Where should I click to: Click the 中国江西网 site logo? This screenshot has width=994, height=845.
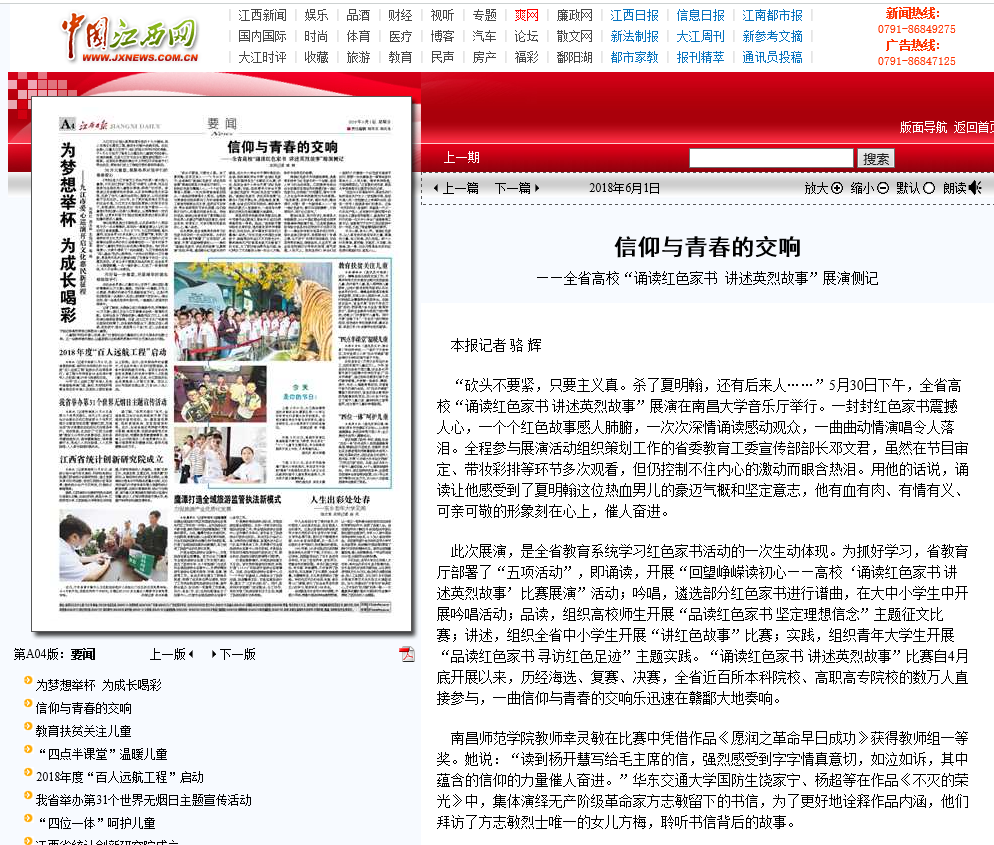point(128,39)
